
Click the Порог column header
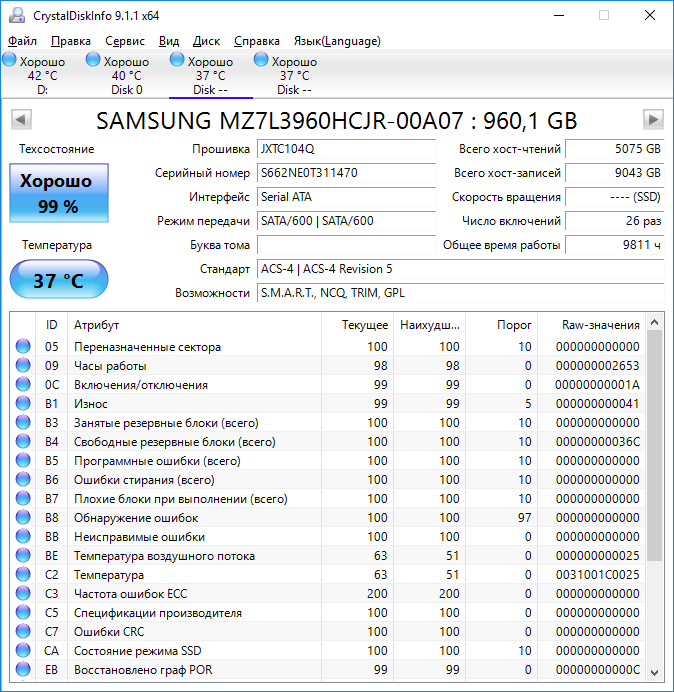pyautogui.click(x=501, y=325)
